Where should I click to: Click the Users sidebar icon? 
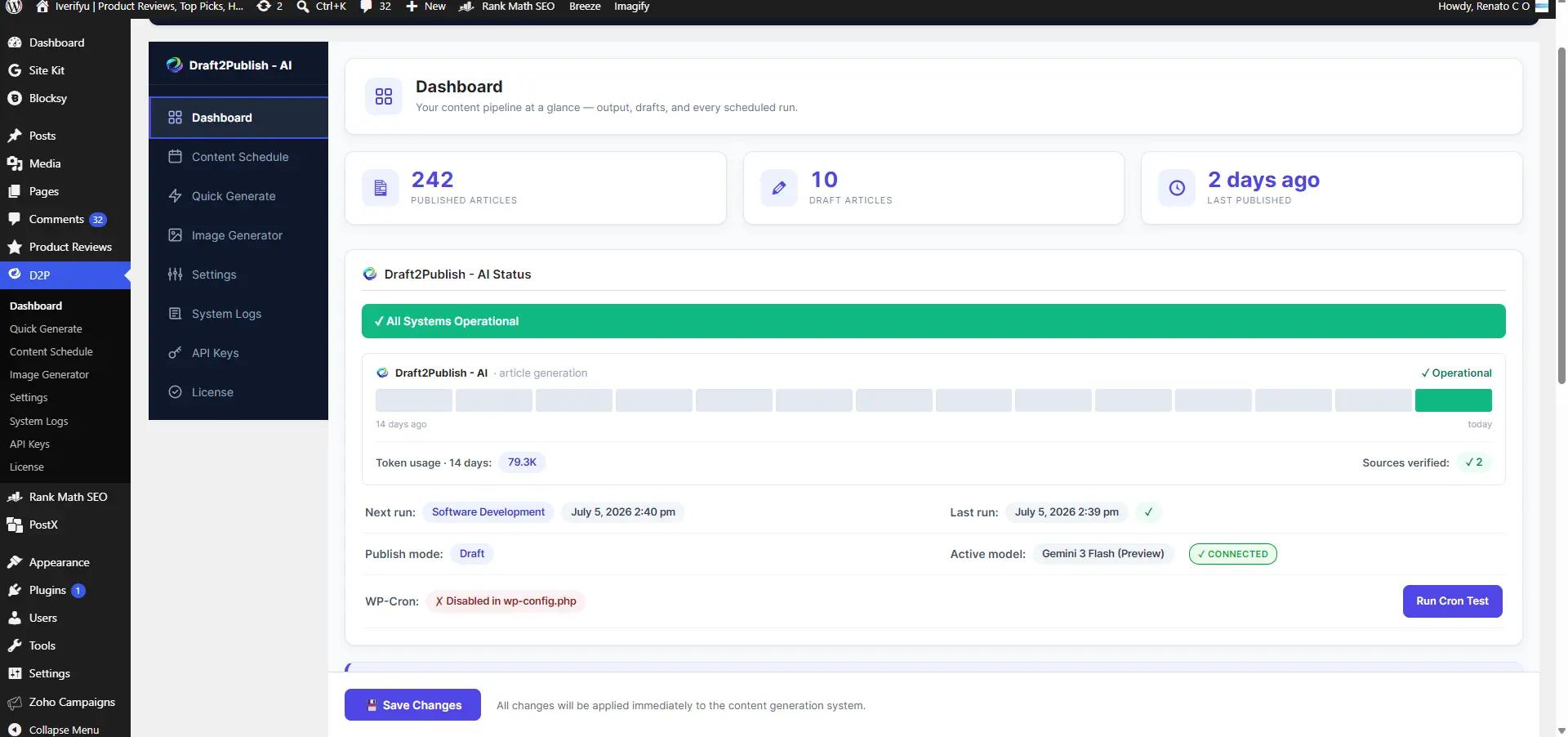point(15,618)
